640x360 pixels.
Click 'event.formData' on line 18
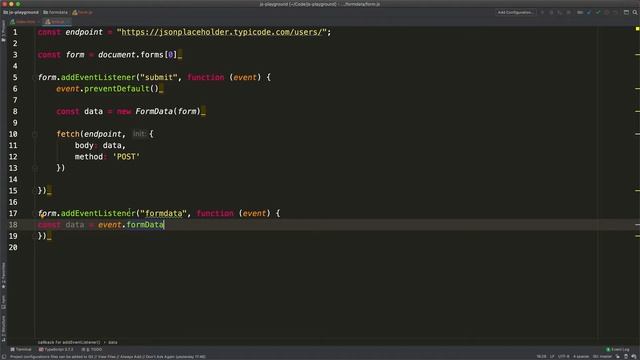[x=131, y=224]
